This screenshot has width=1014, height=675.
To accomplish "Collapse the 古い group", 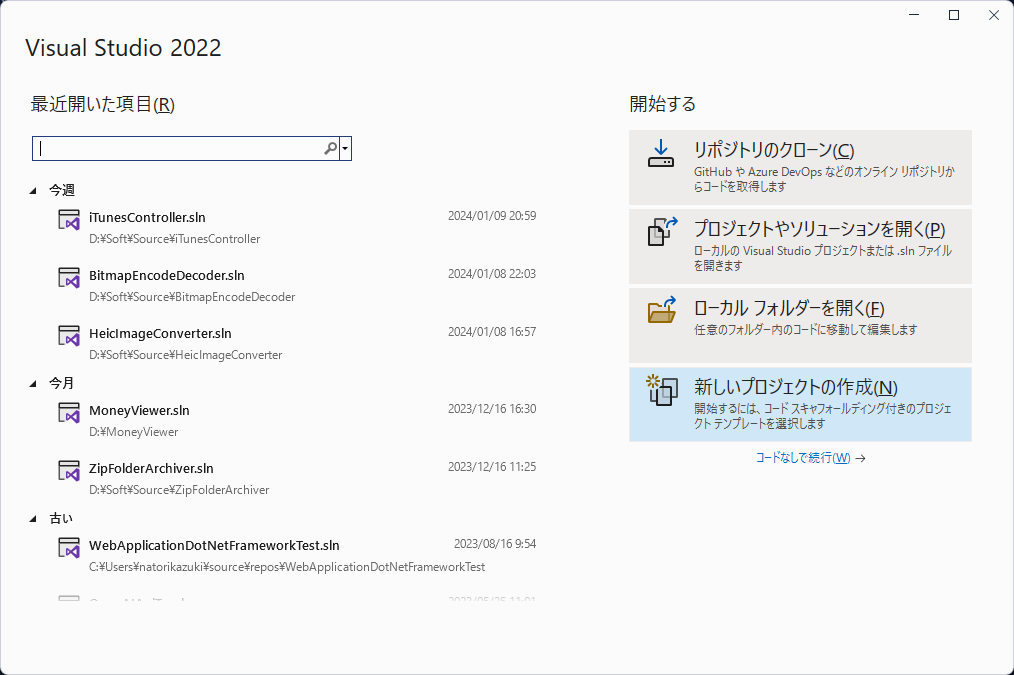I will 35,518.
